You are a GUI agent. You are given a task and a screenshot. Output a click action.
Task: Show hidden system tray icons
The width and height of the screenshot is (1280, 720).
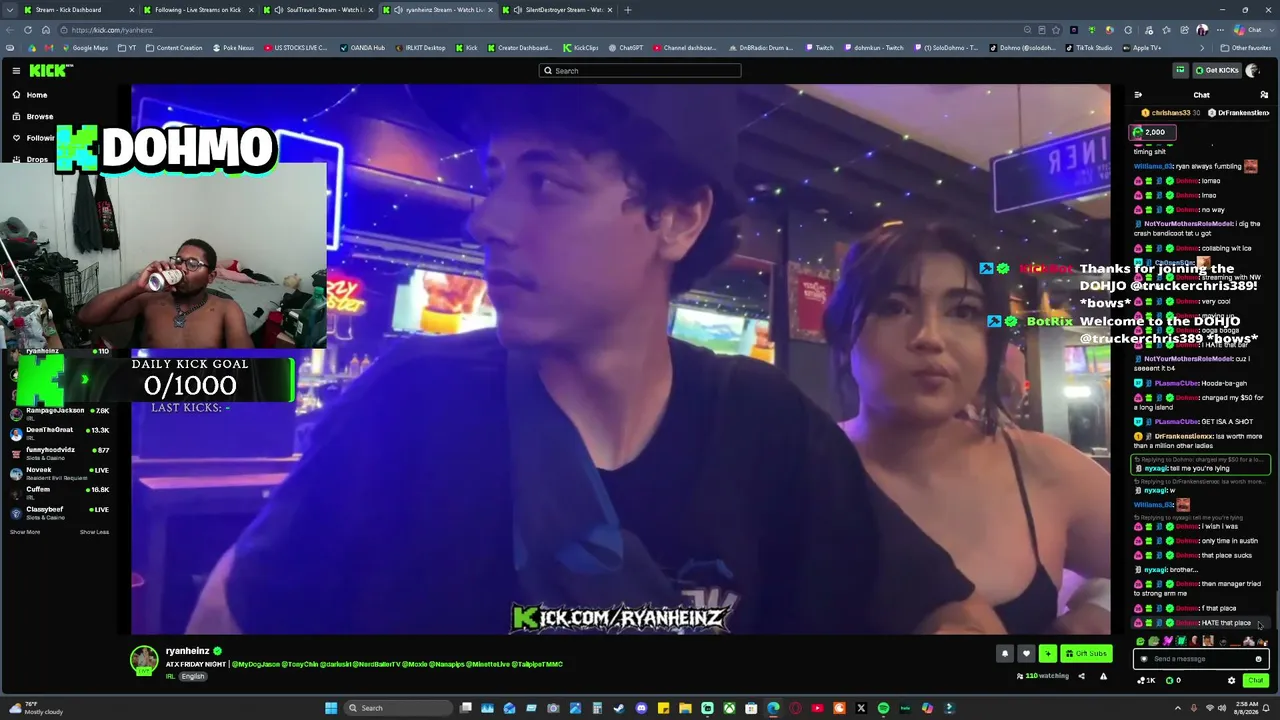1178,708
